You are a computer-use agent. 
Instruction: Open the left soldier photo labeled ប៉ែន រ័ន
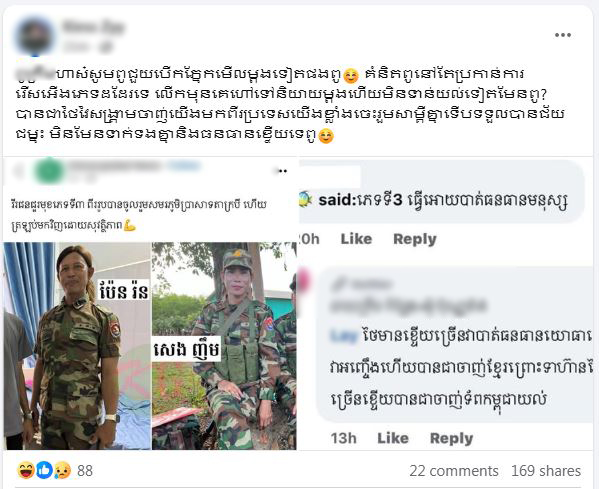tap(78, 346)
